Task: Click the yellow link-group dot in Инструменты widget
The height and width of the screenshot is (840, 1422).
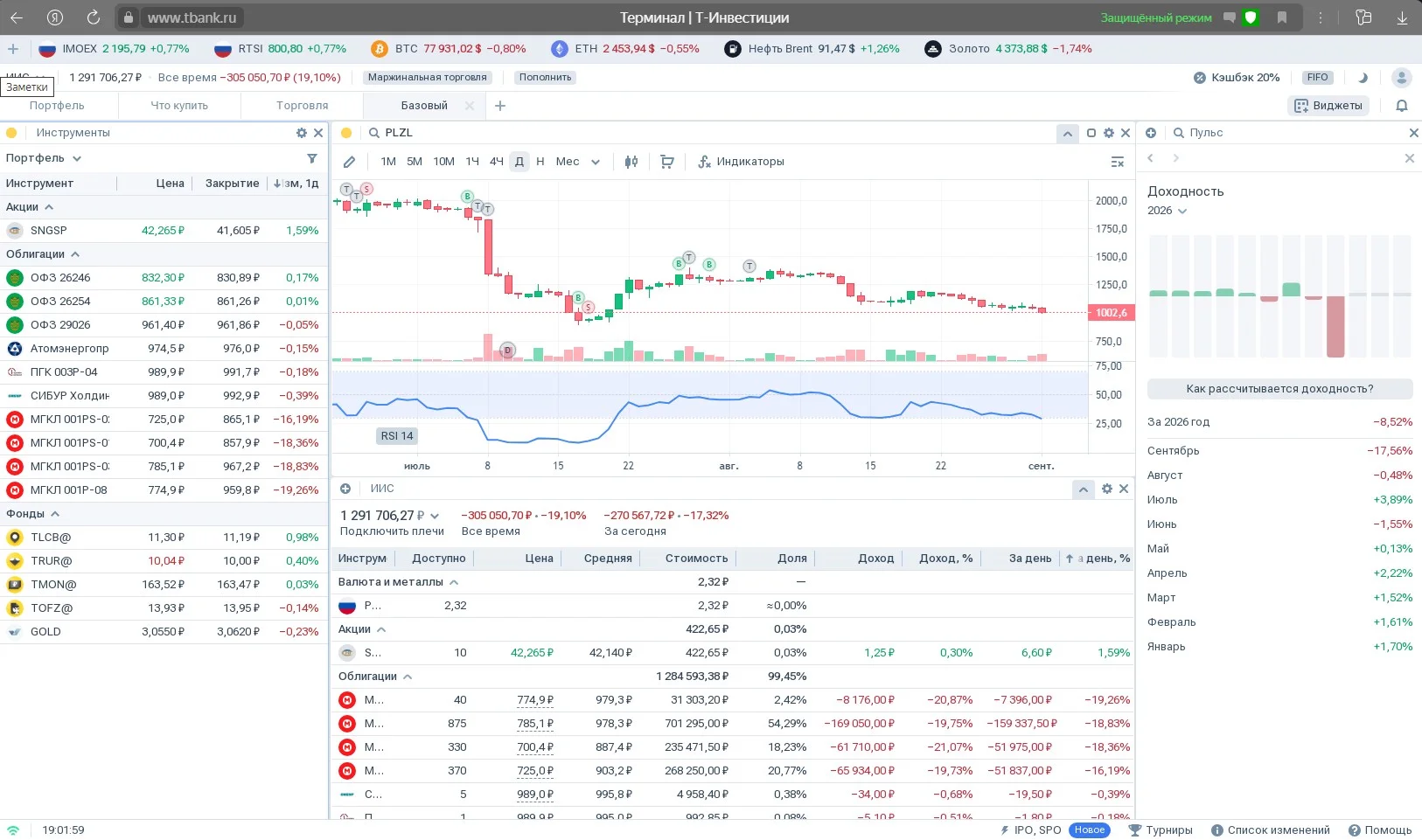Action: [x=11, y=133]
